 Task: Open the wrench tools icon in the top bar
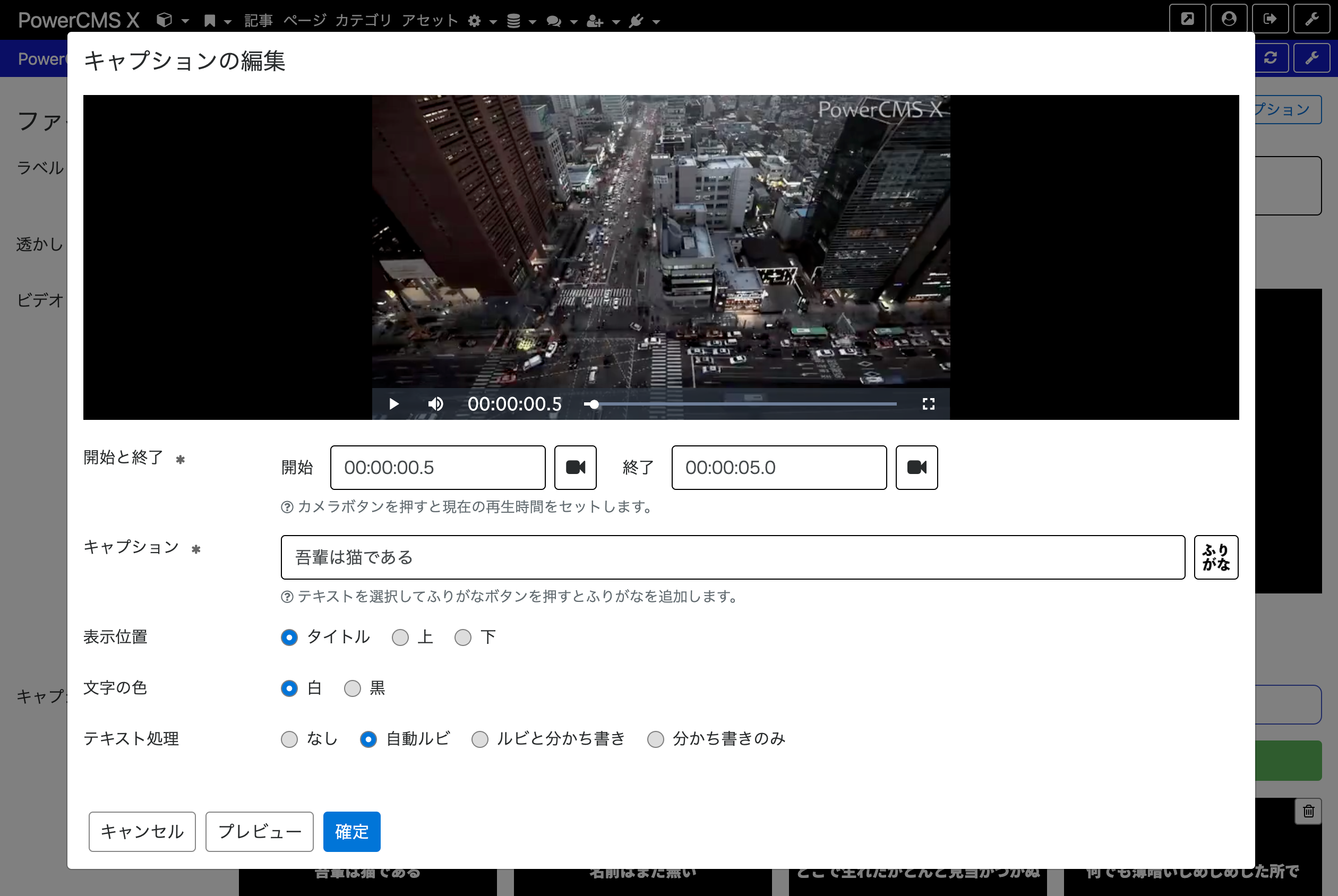coord(1311,19)
